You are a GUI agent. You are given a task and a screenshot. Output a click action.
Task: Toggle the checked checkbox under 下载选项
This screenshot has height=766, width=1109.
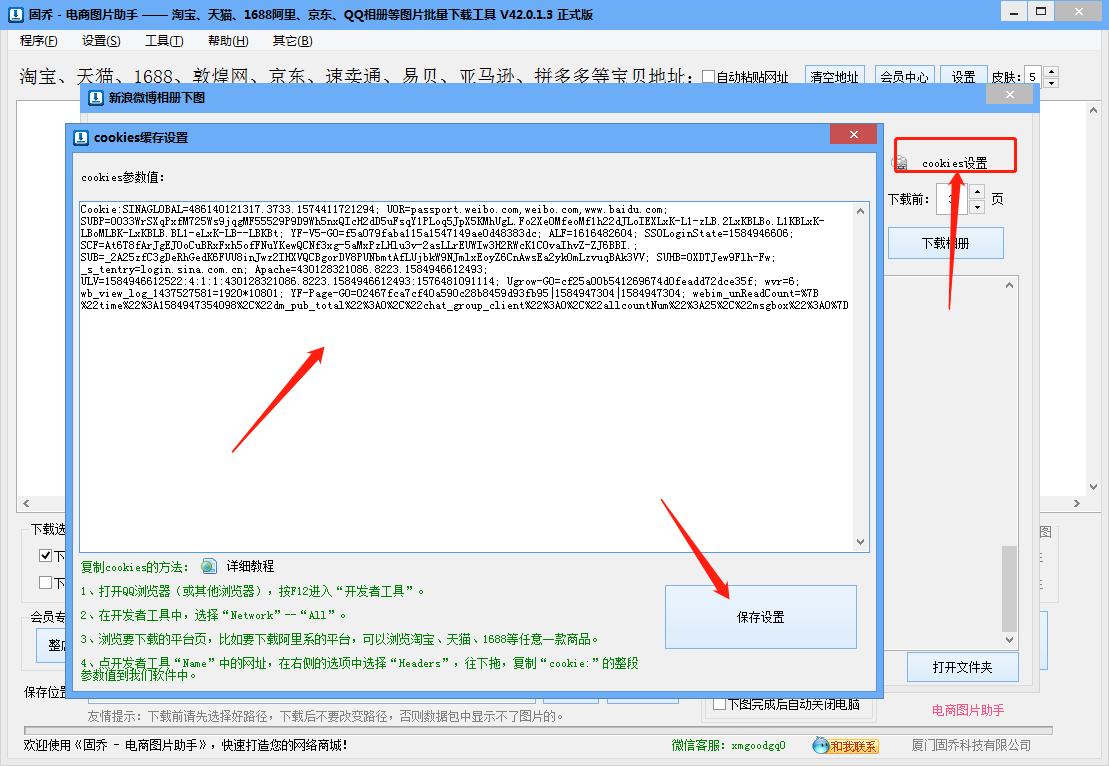click(45, 555)
